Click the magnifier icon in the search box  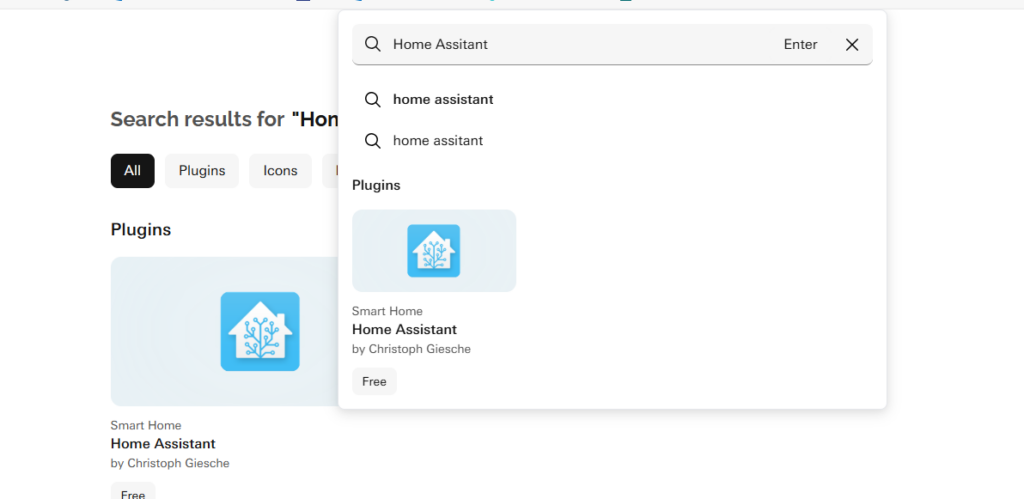pyautogui.click(x=372, y=45)
